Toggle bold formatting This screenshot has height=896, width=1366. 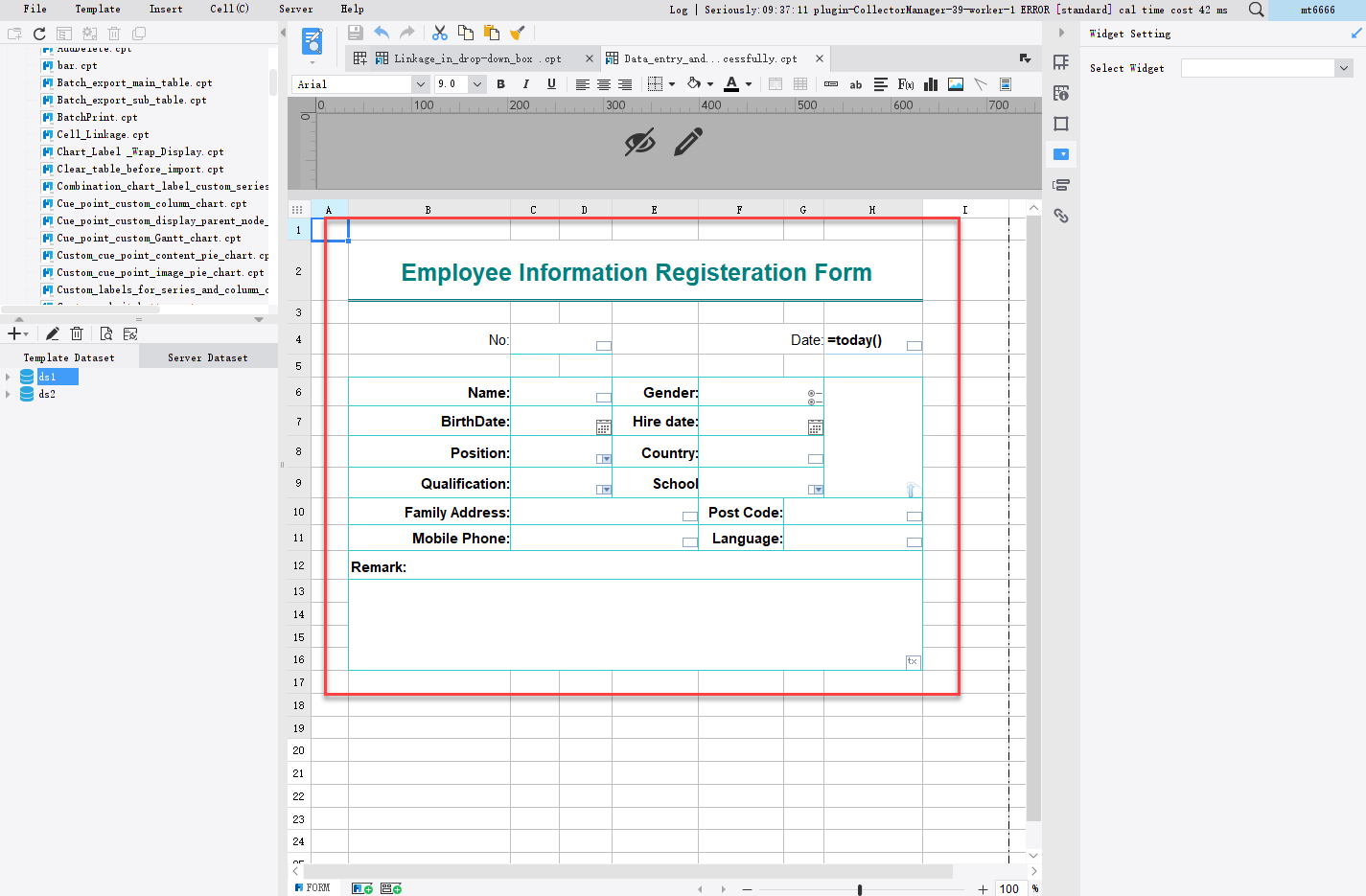click(501, 84)
